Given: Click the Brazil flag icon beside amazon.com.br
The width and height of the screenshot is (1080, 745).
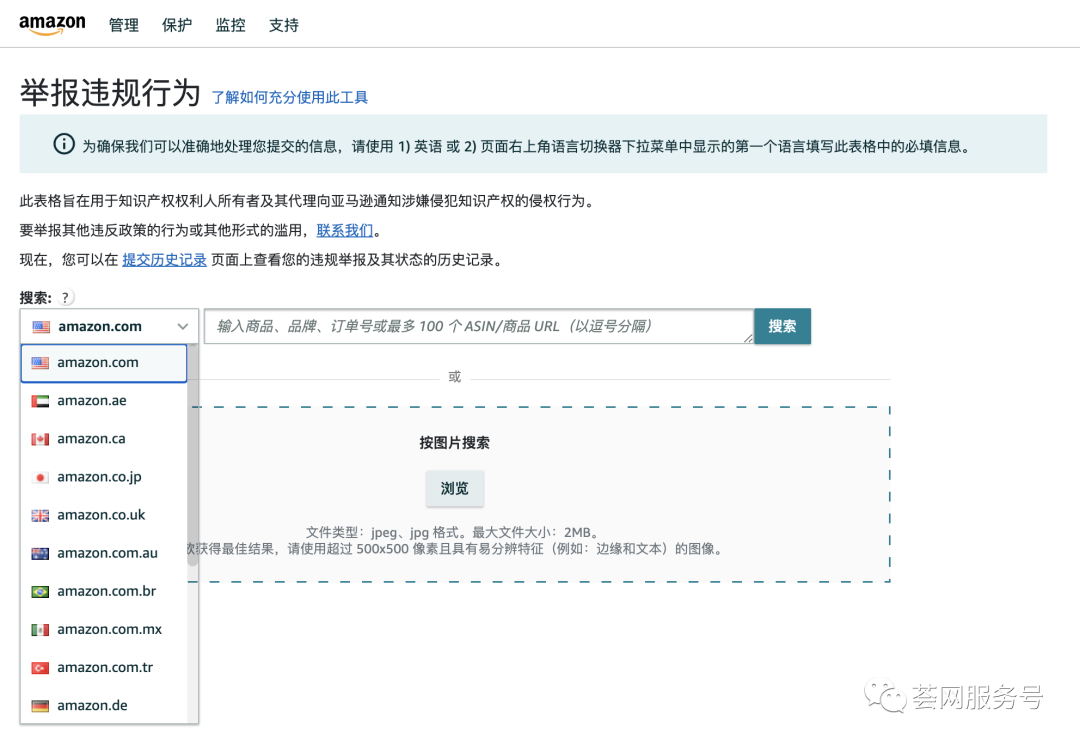Looking at the screenshot, I should 39,591.
